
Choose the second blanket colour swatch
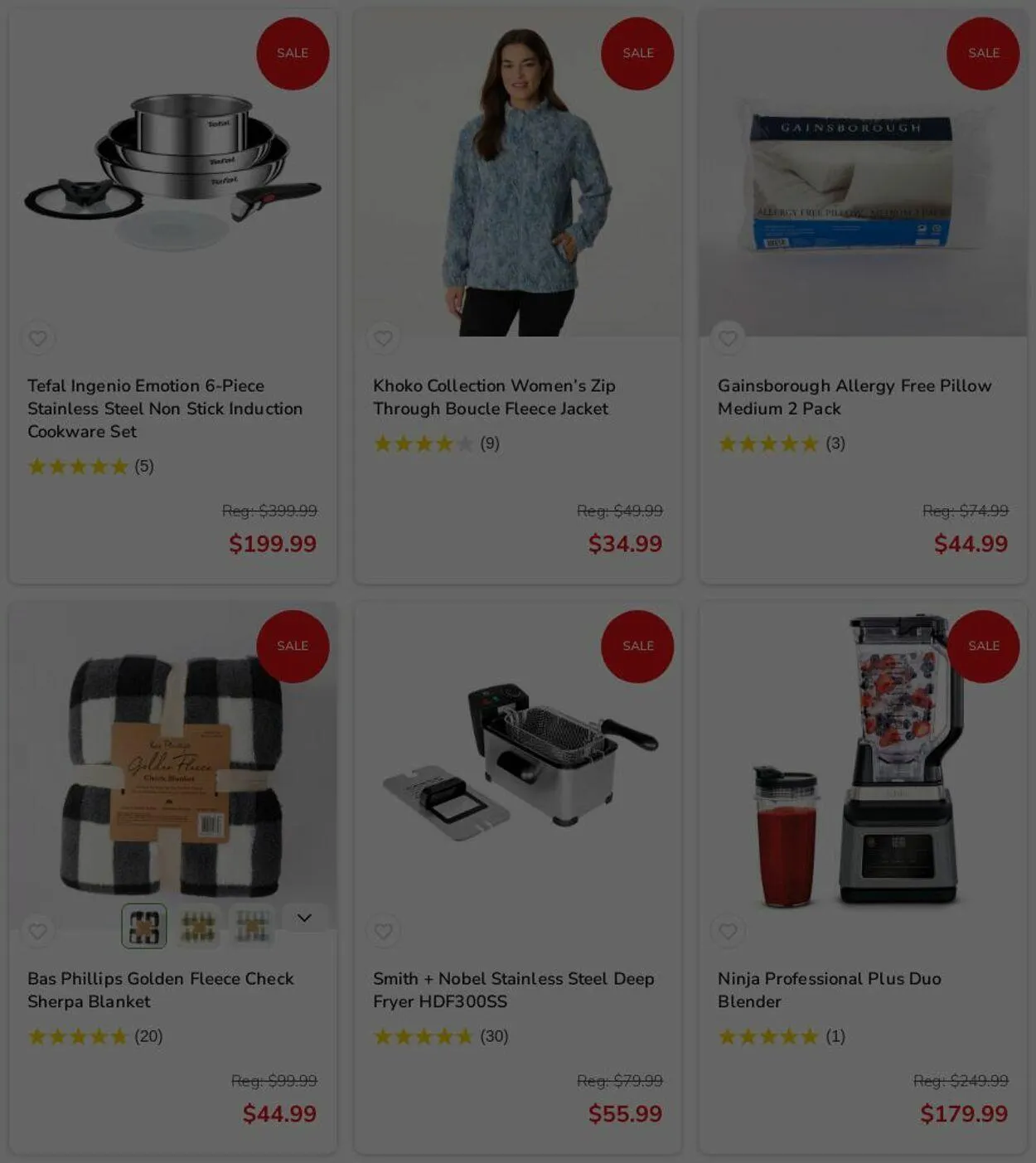[x=198, y=926]
